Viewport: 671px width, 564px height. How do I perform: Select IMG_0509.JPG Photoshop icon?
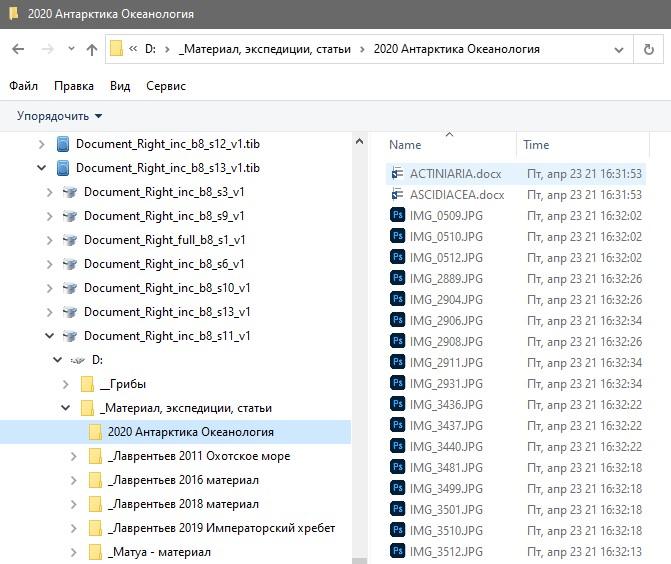[398, 214]
